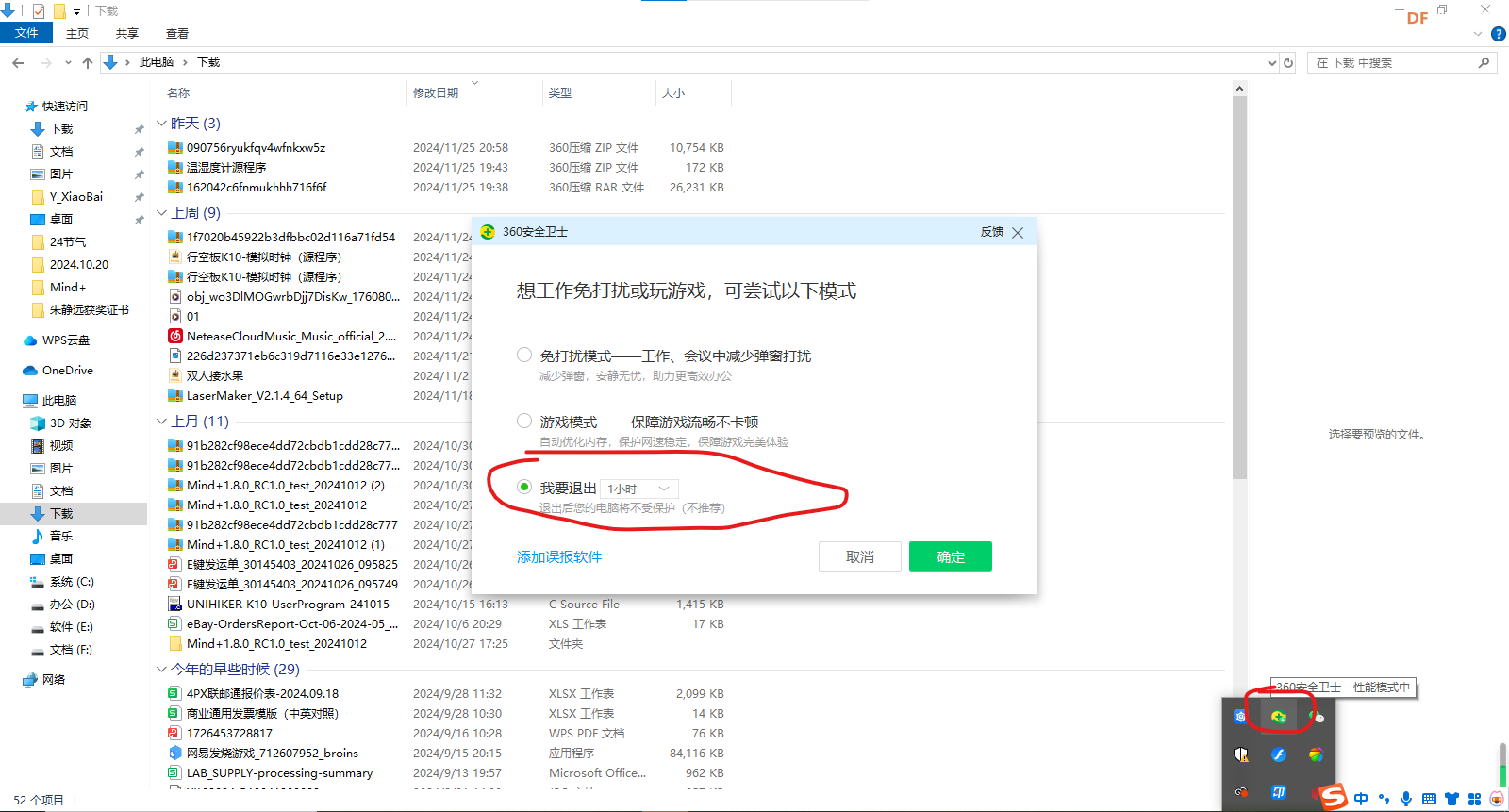
Task: Click the 360 Security Guard tray icon
Action: [x=1278, y=717]
